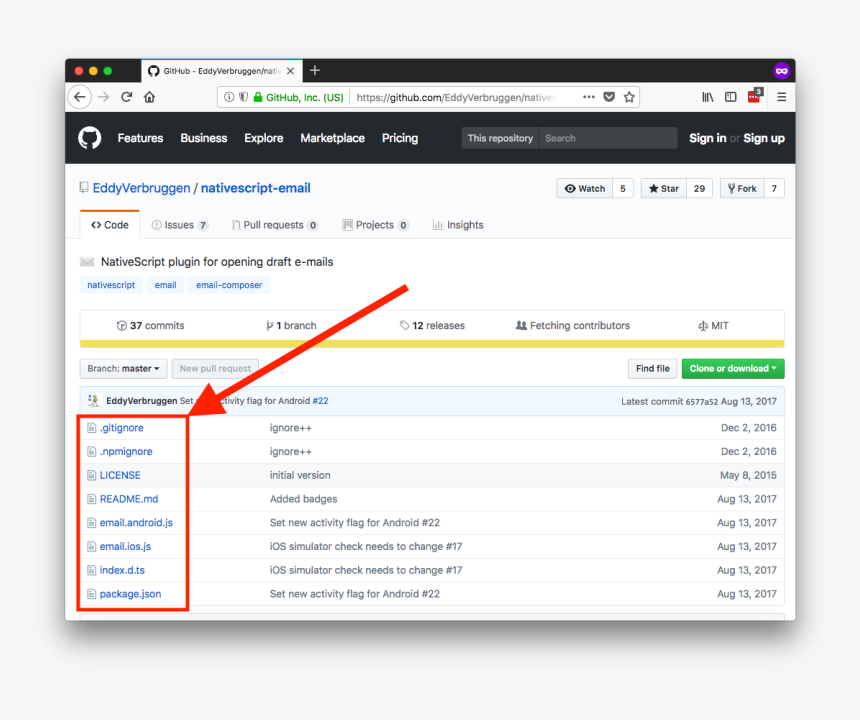Open the email.ios.js file
The image size is (860, 720).
(x=125, y=546)
